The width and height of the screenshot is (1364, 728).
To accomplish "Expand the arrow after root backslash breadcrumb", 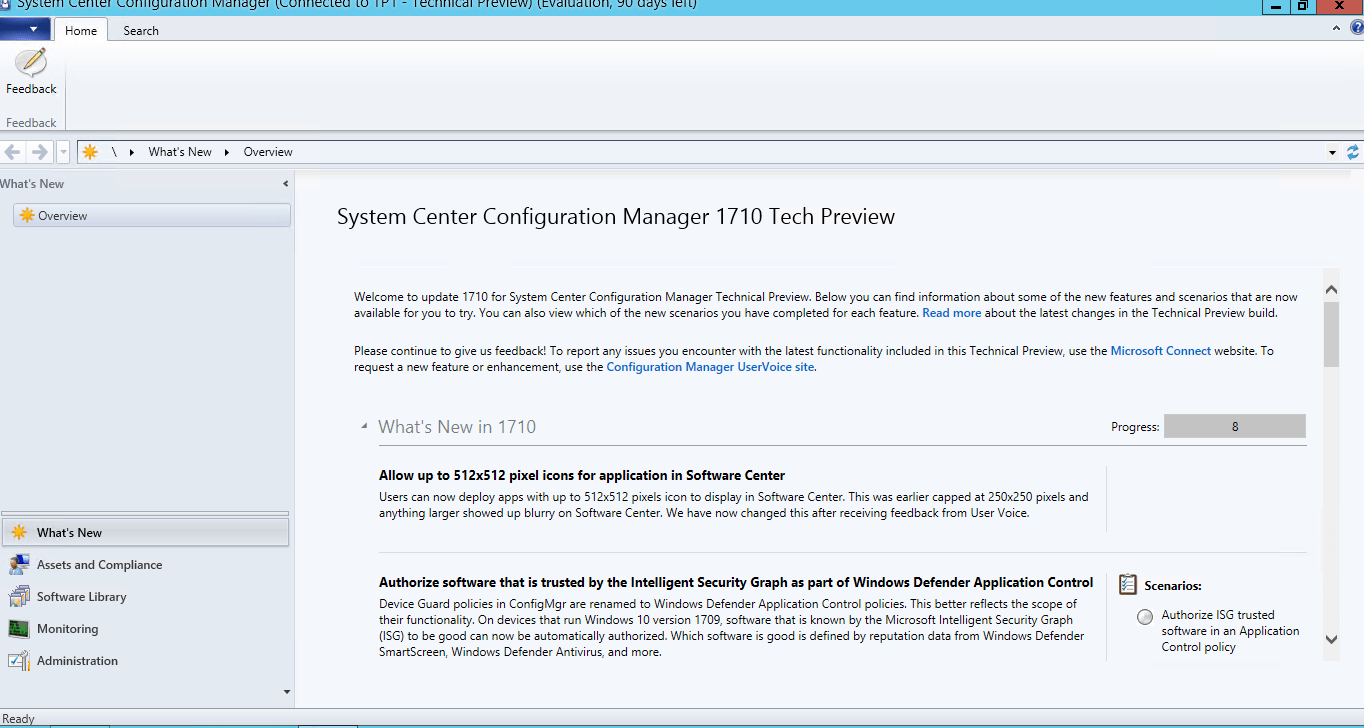I will (132, 152).
